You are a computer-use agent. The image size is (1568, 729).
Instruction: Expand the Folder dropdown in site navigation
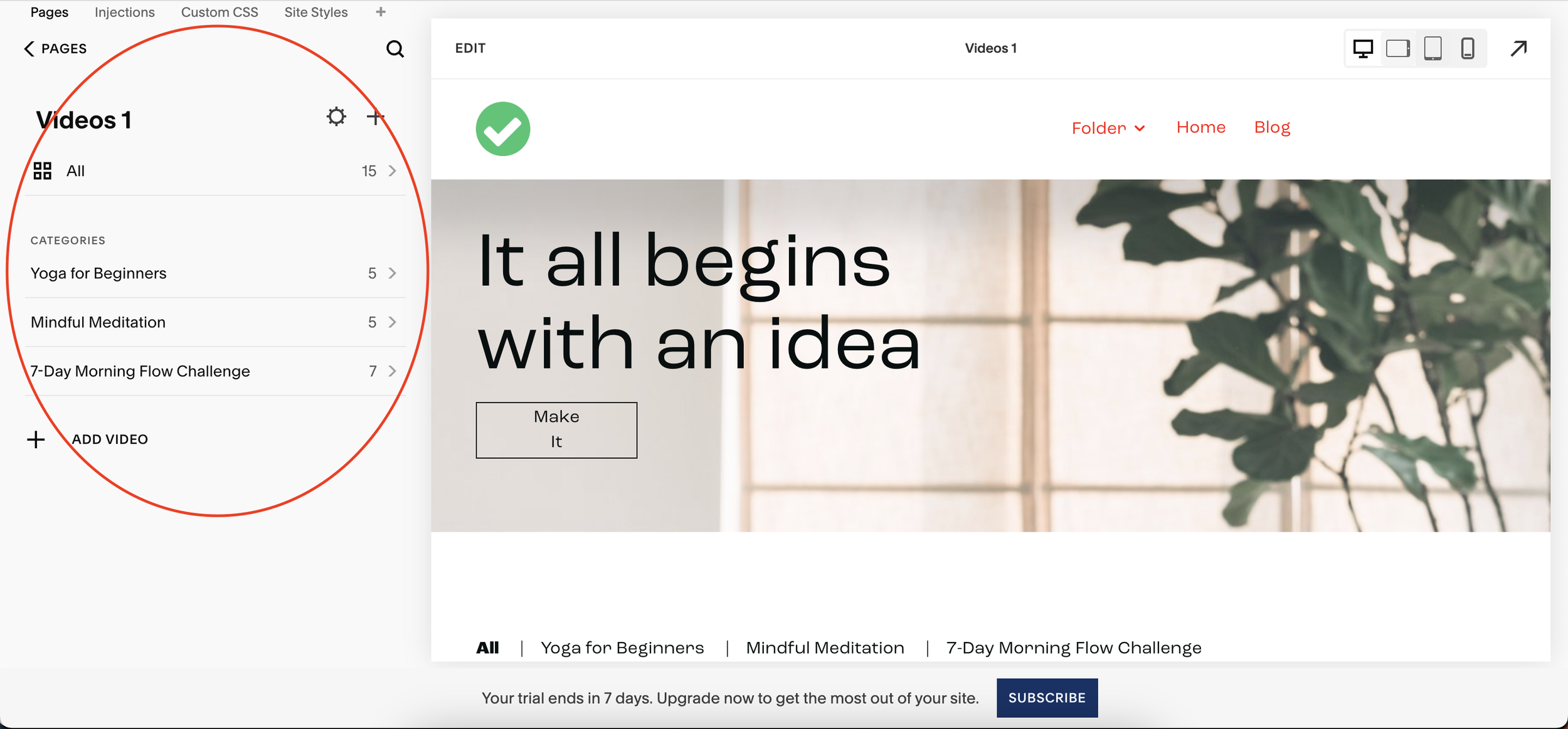coord(1108,128)
